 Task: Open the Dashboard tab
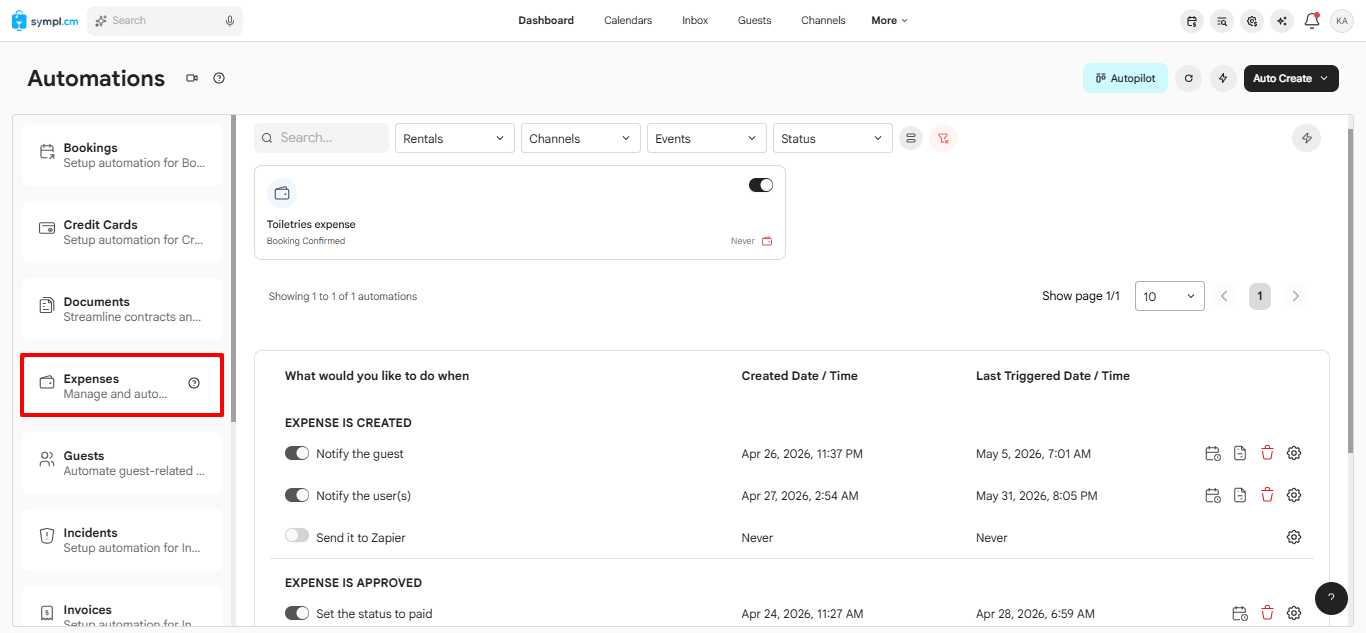[546, 20]
